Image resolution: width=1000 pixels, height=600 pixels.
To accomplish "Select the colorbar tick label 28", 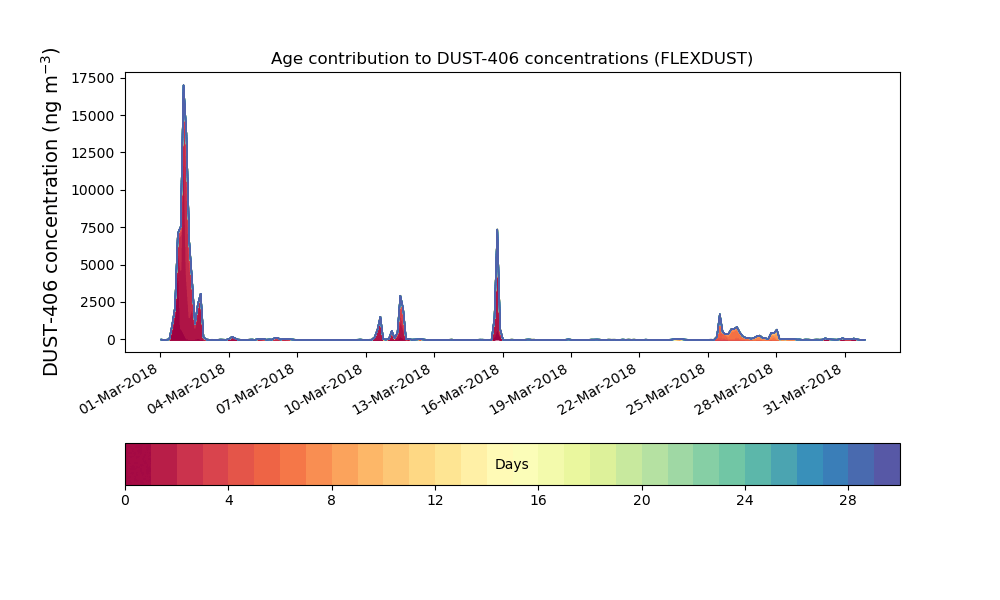I will point(848,499).
